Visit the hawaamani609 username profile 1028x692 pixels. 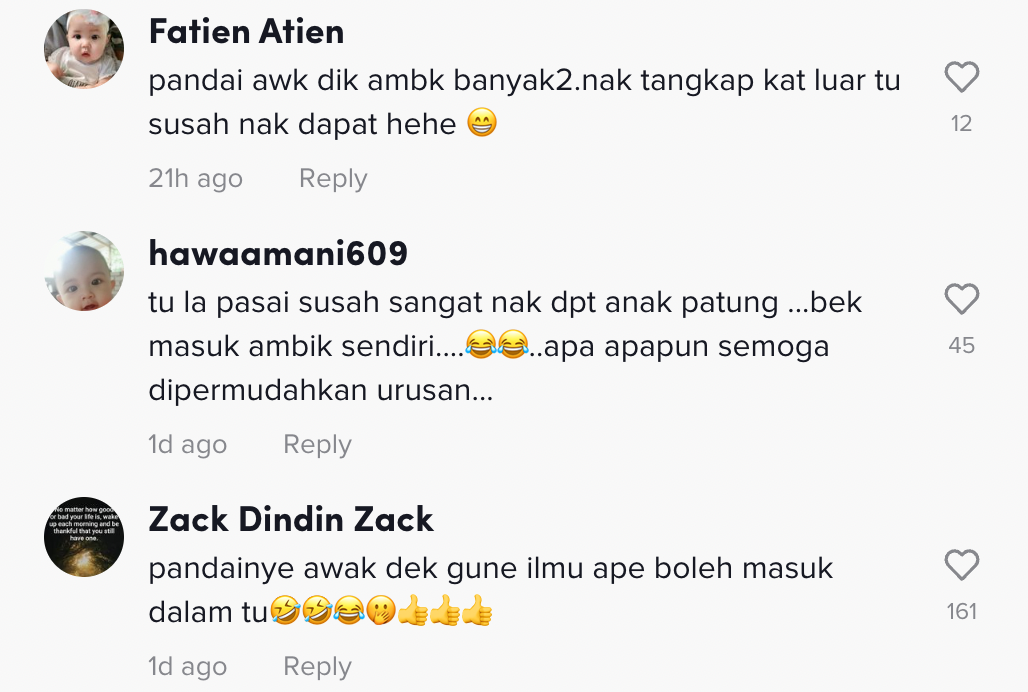coord(278,253)
